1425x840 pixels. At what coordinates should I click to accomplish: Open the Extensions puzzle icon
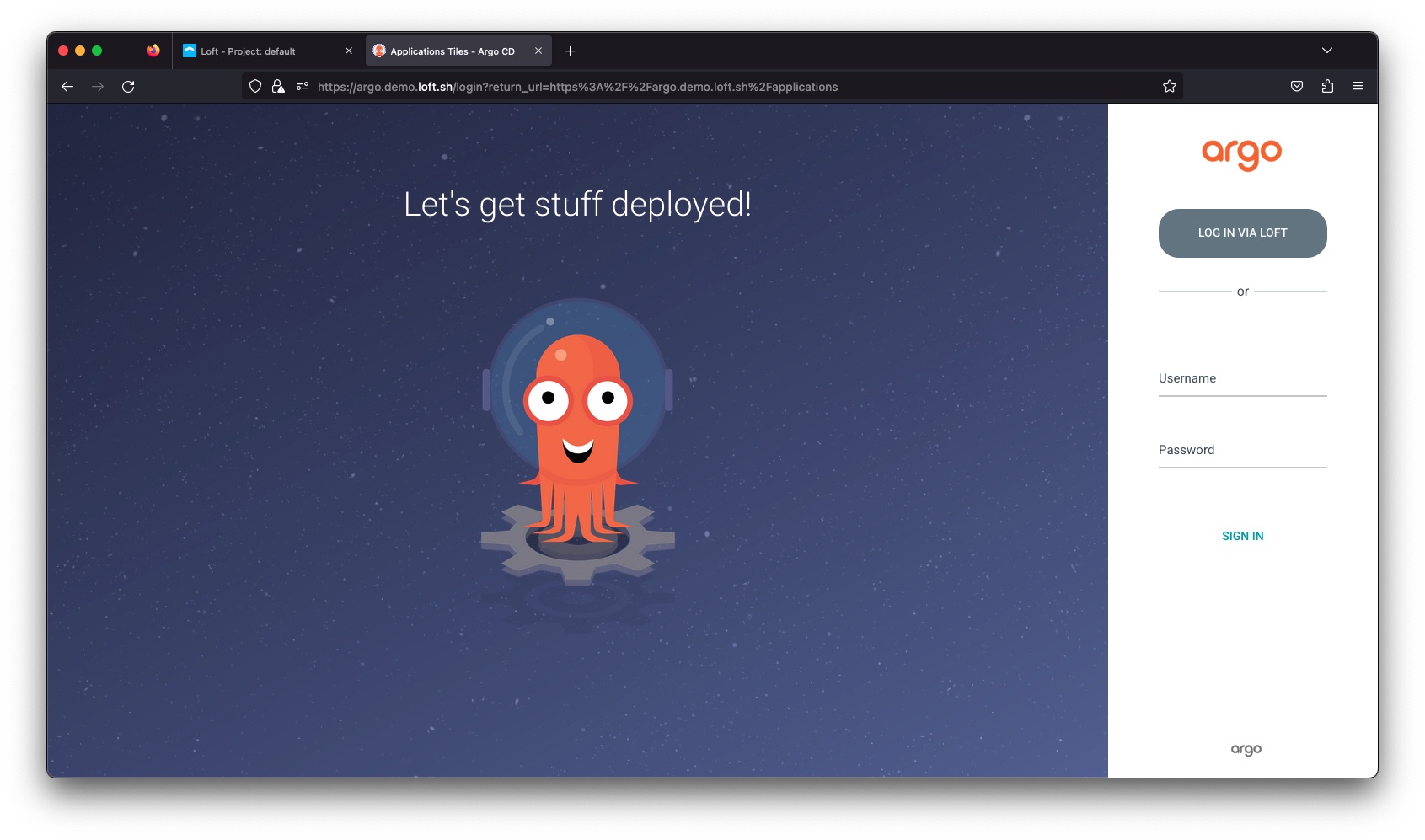(1327, 87)
